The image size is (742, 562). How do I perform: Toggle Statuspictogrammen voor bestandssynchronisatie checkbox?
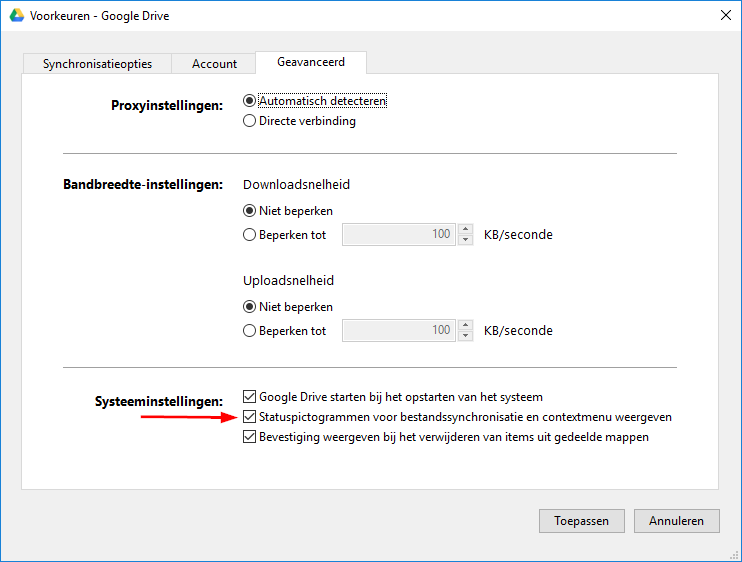[249, 416]
